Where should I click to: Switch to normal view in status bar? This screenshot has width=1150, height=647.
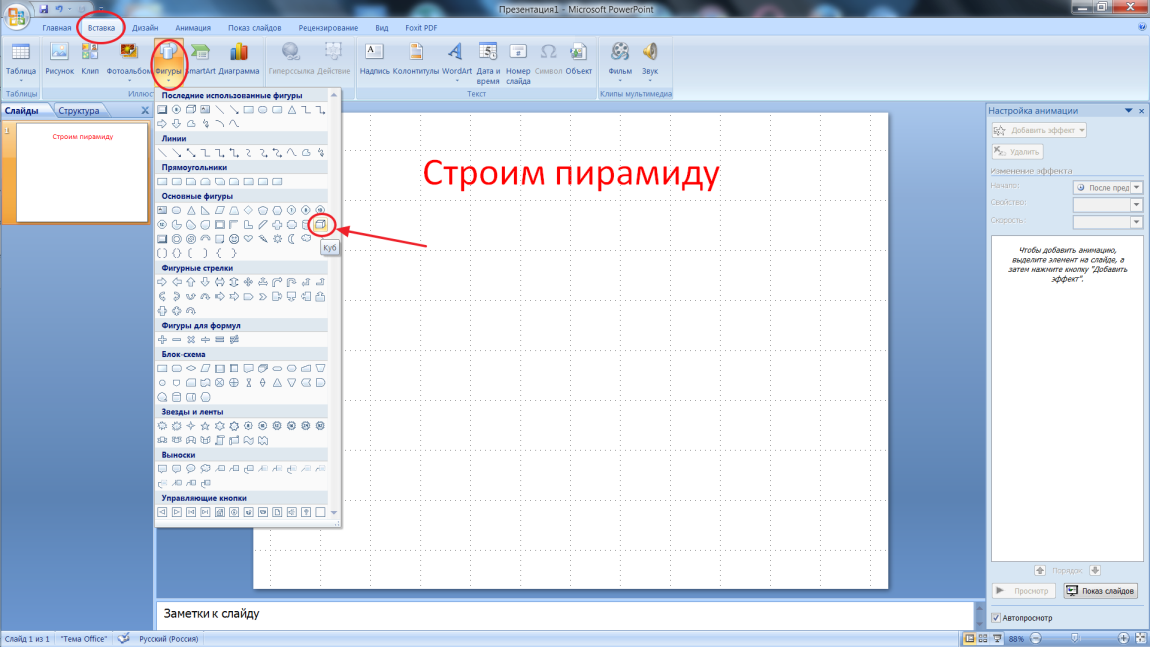970,638
